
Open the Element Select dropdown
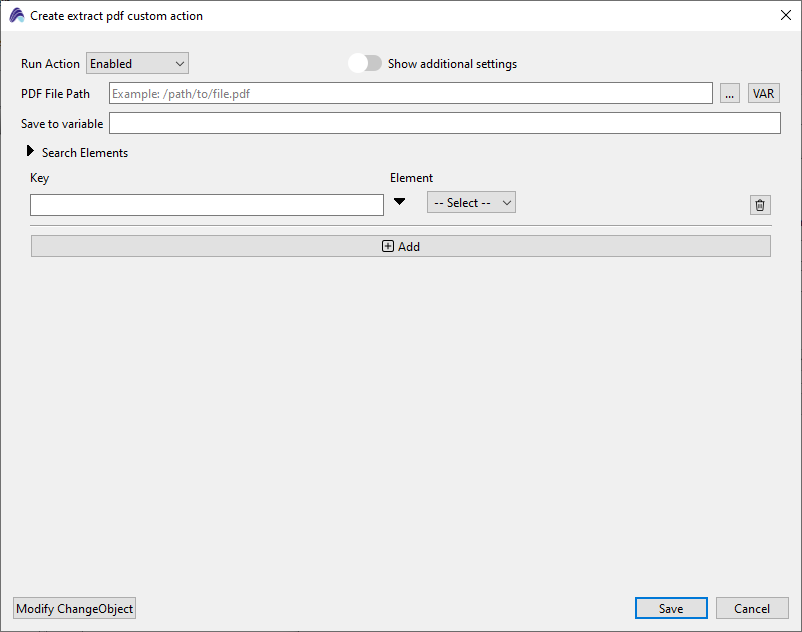click(x=471, y=203)
